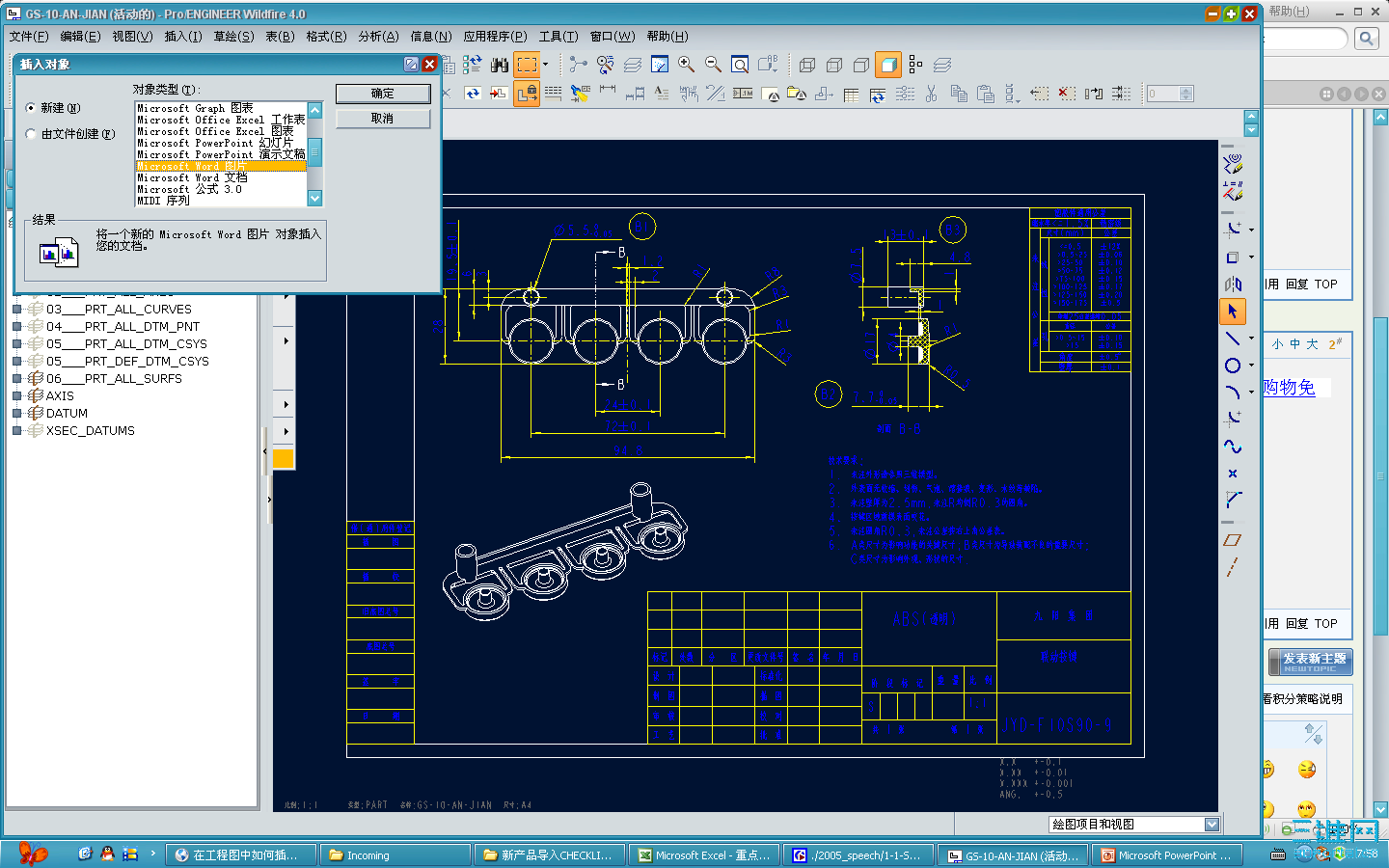Viewport: 1389px width, 868px height.
Task: Click the help icon in Insert Object dialog
Action: click(411, 64)
